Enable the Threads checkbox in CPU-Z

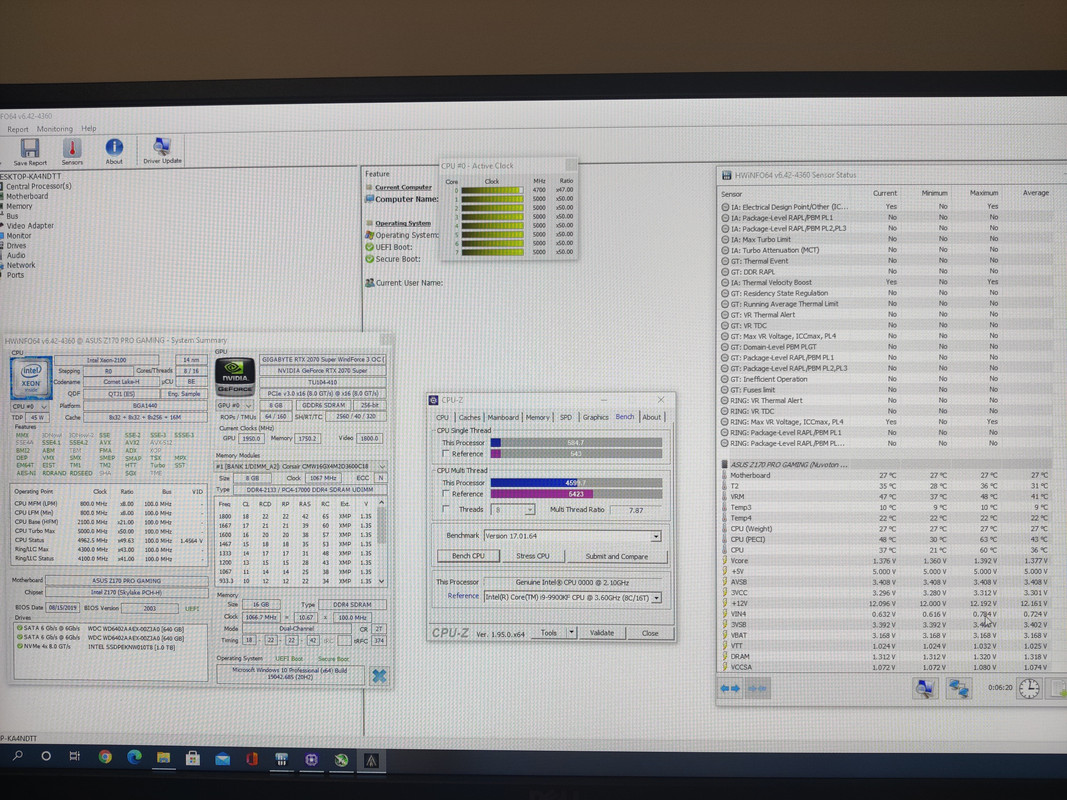coord(446,509)
